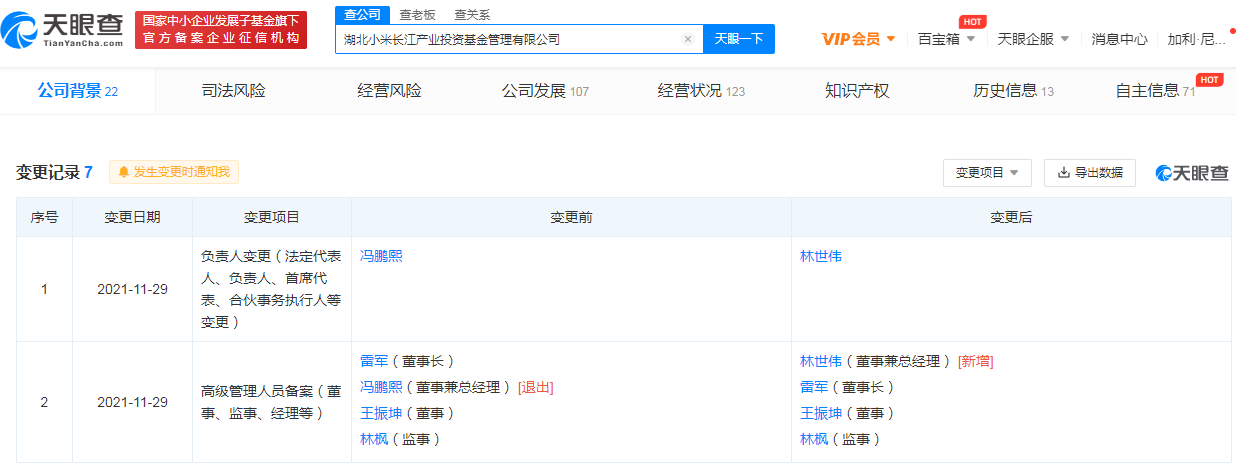The image size is (1236, 463).
Task: Open 林枫 link in 变更后 column
Action: pyautogui.click(x=814, y=439)
